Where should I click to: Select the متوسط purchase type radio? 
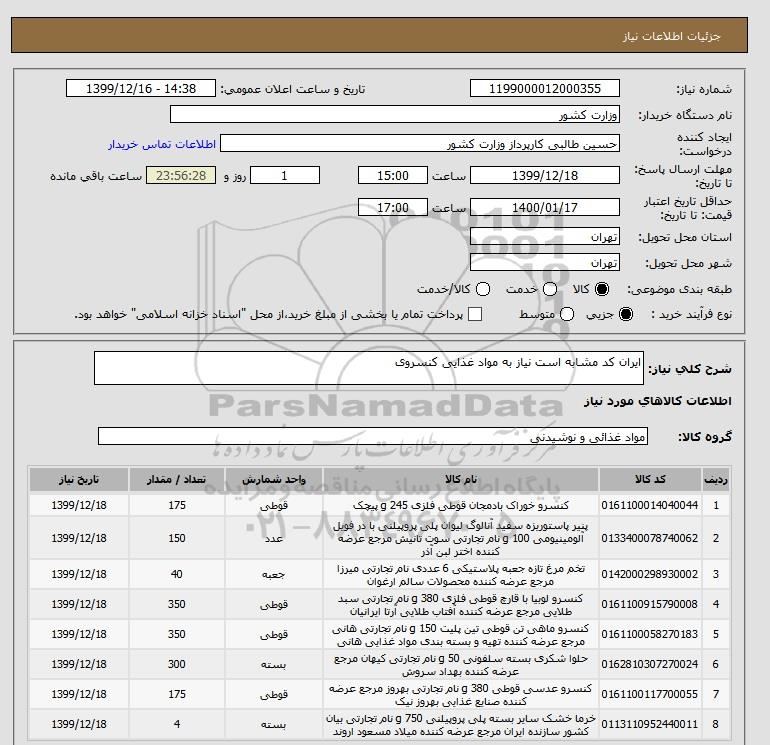click(567, 314)
